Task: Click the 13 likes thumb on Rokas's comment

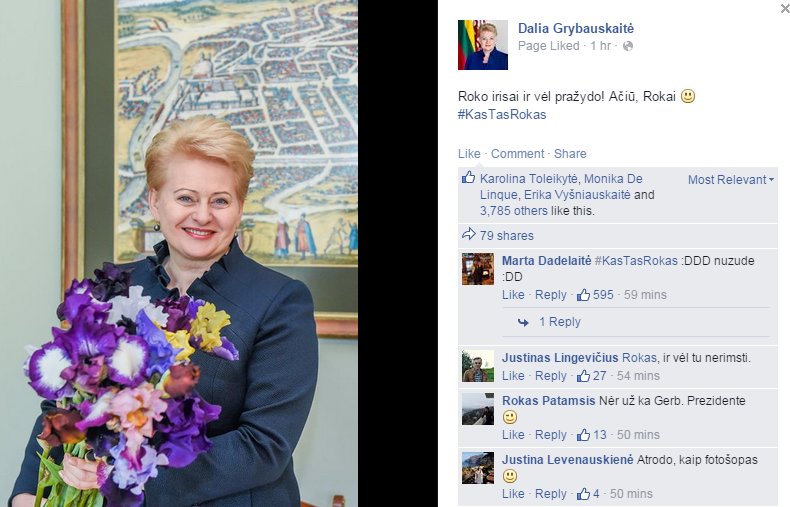Action: [583, 434]
